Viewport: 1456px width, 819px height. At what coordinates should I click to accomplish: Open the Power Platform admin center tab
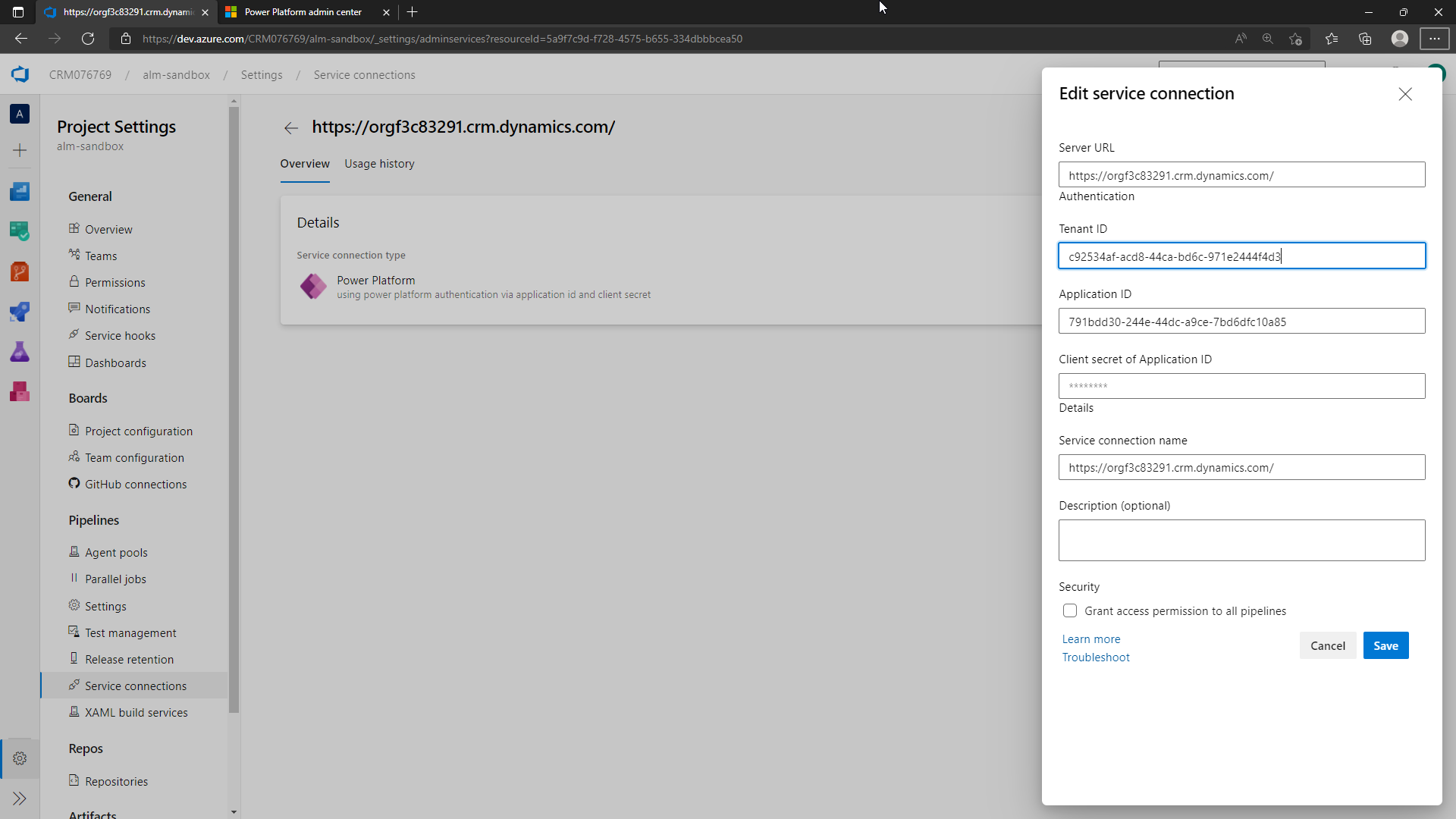tap(302, 12)
